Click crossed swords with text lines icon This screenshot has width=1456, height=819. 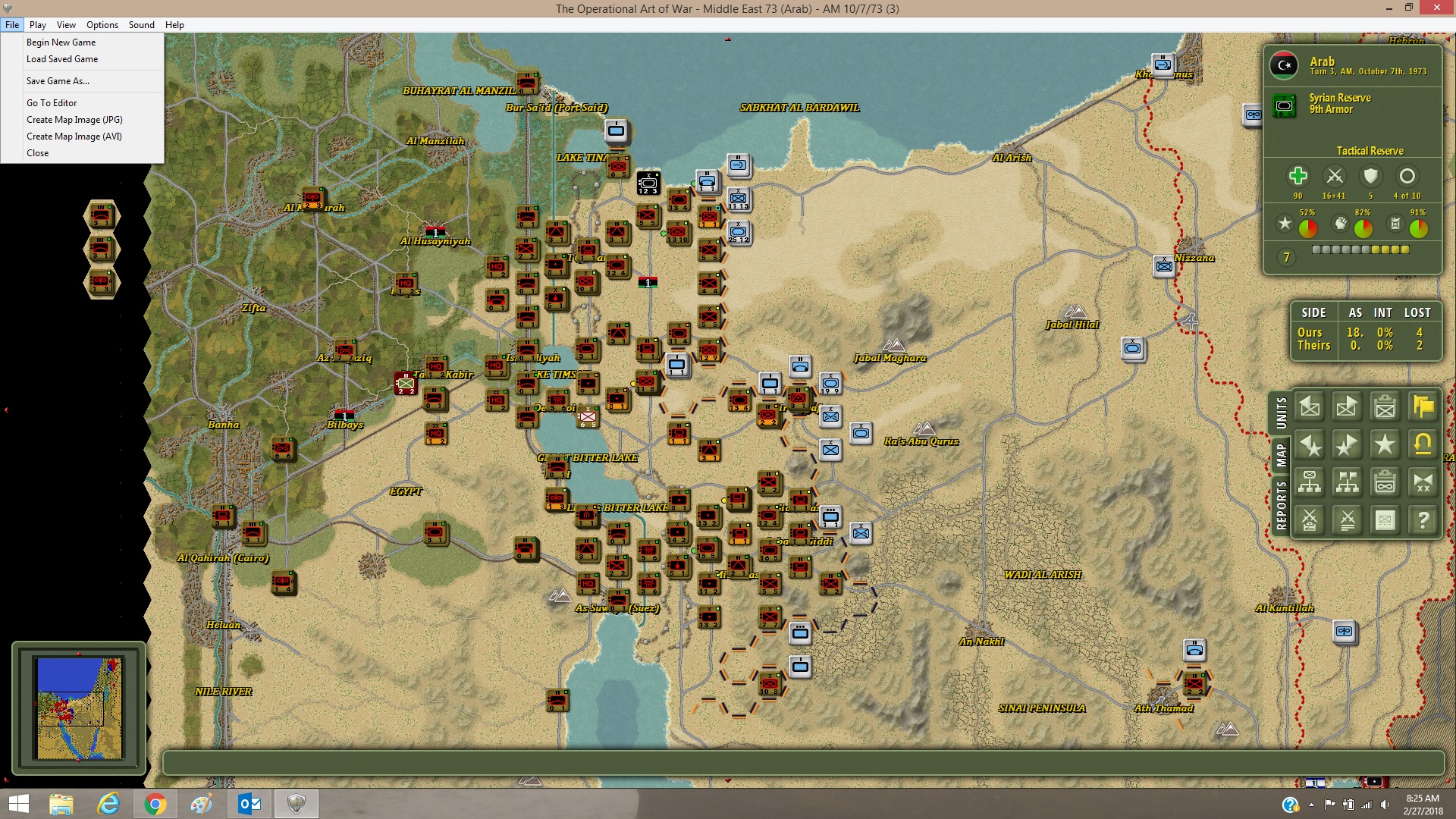[1347, 520]
